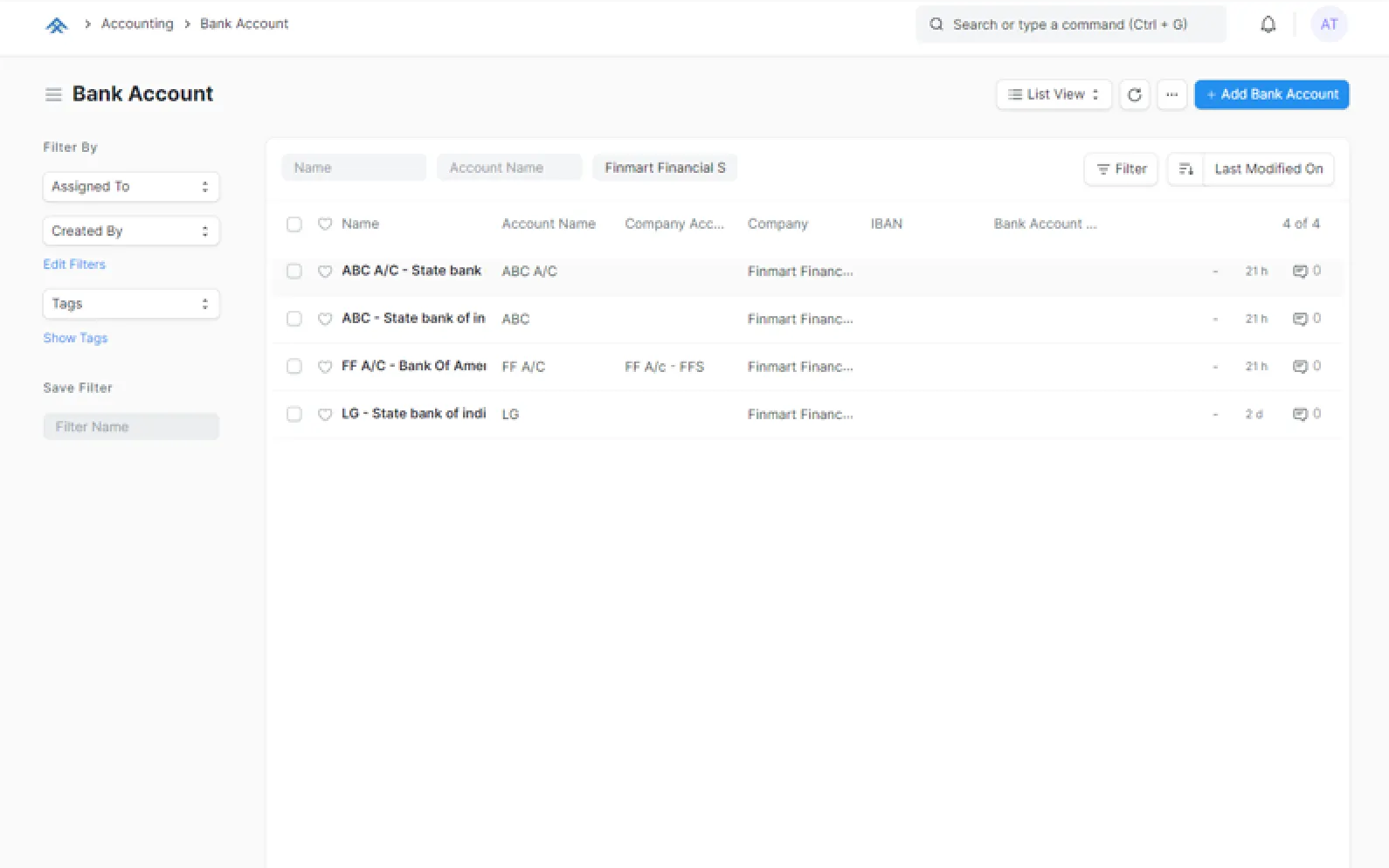Click the Add Bank Account button
This screenshot has width=1389, height=868.
pos(1271,94)
